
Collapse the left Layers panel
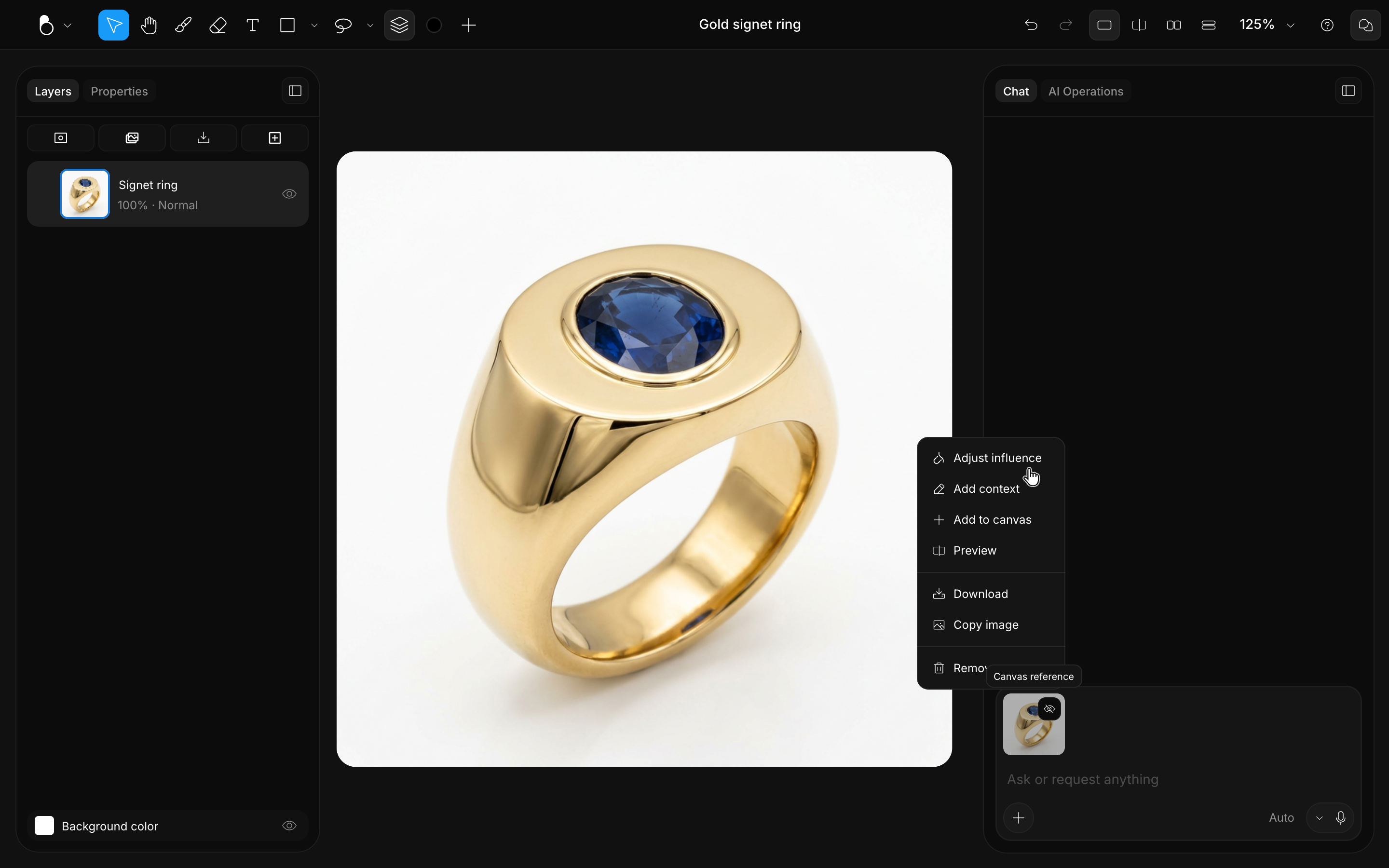(x=295, y=91)
